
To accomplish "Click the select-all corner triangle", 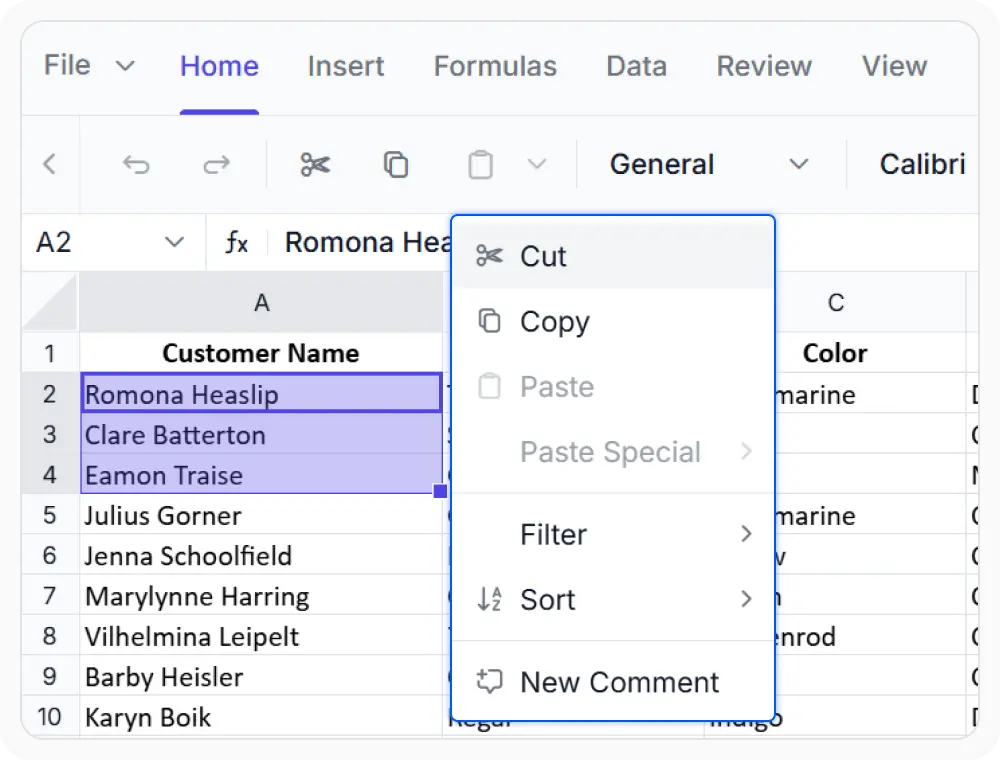I will [50, 302].
